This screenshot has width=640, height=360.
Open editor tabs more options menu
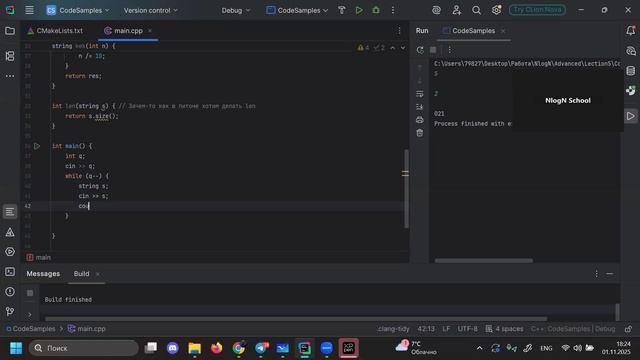pos(399,31)
